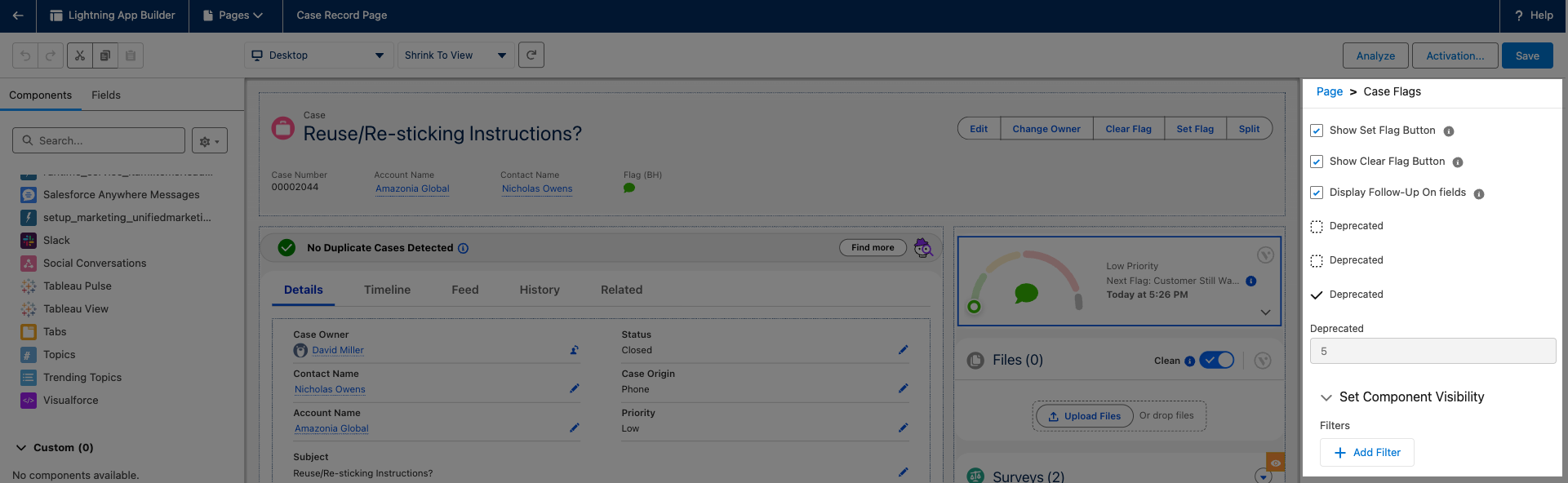The height and width of the screenshot is (483, 1568).
Task: Open the Desktop form factor dropdown
Action: (x=318, y=55)
